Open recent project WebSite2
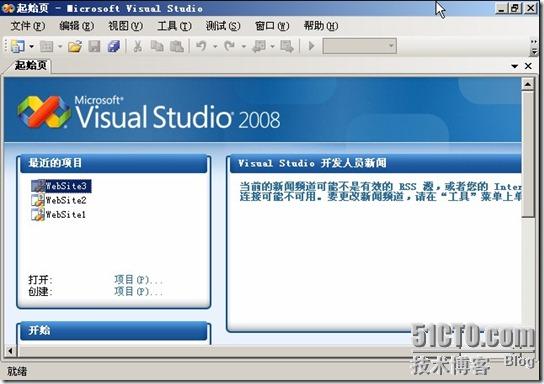This screenshot has width=544, height=384. click(66, 200)
